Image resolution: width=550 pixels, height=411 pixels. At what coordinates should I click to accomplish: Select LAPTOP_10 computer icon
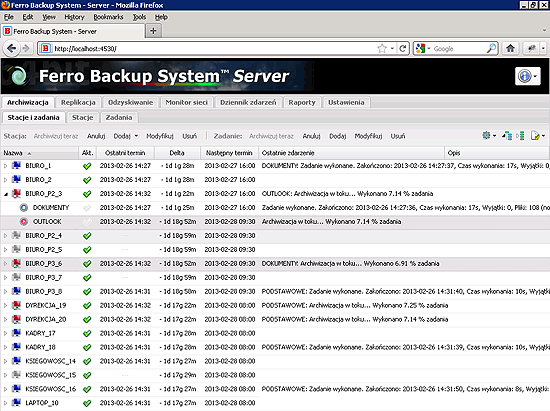click(x=16, y=403)
